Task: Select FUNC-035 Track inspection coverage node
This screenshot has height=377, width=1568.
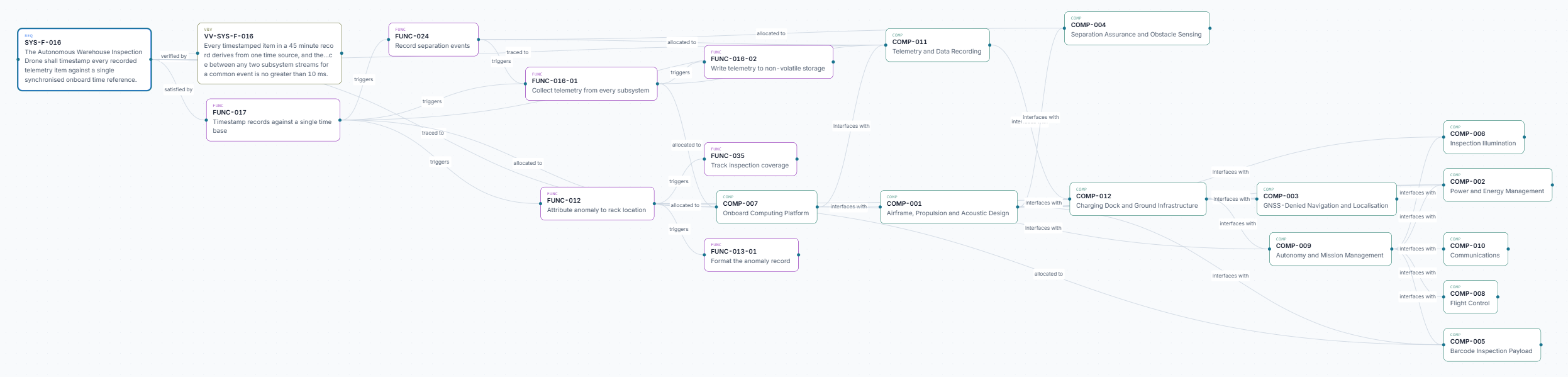Action: [x=750, y=159]
